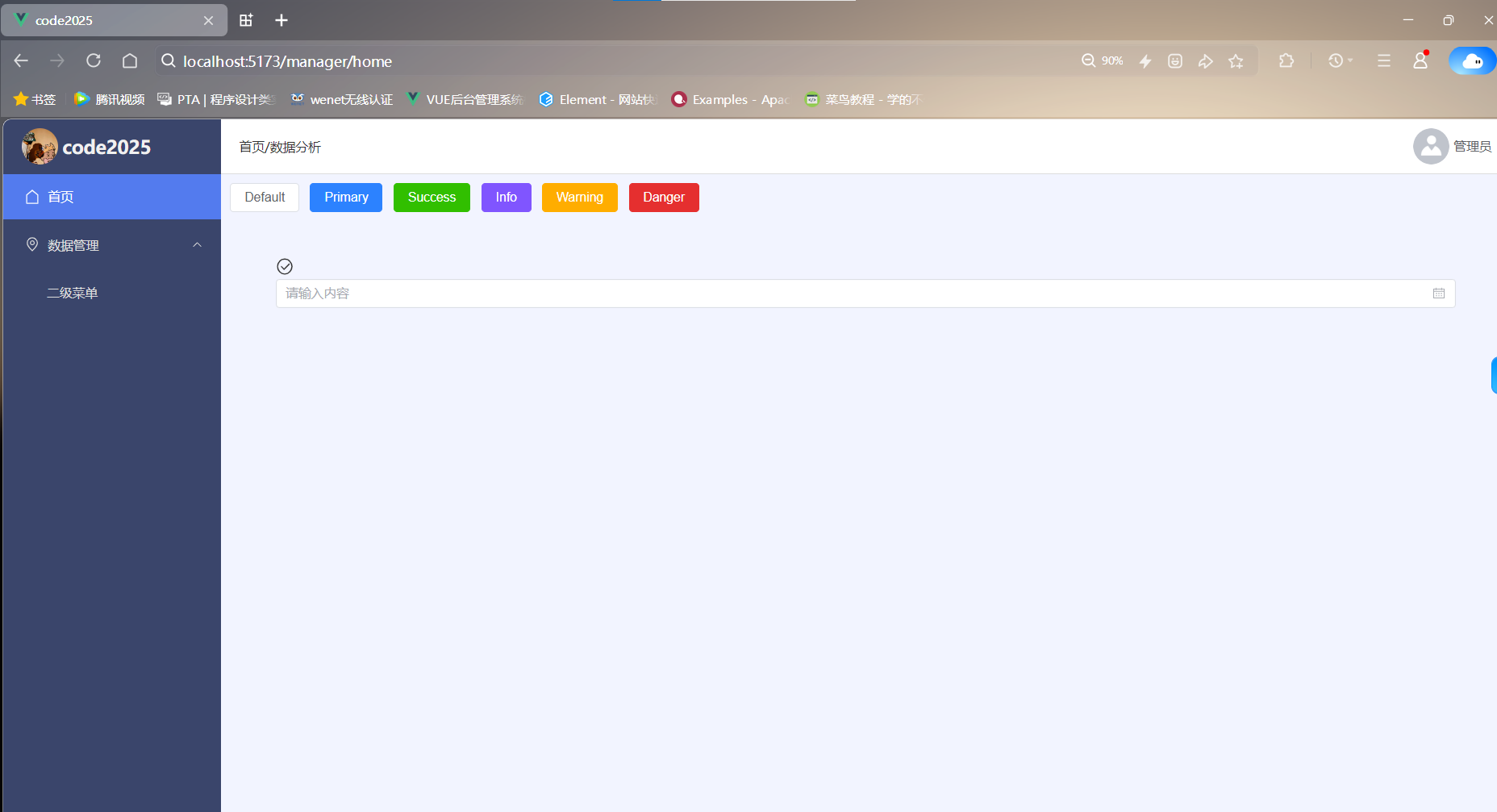The height and width of the screenshot is (812, 1497).
Task: Click the home icon beside 首页
Action: click(x=32, y=196)
